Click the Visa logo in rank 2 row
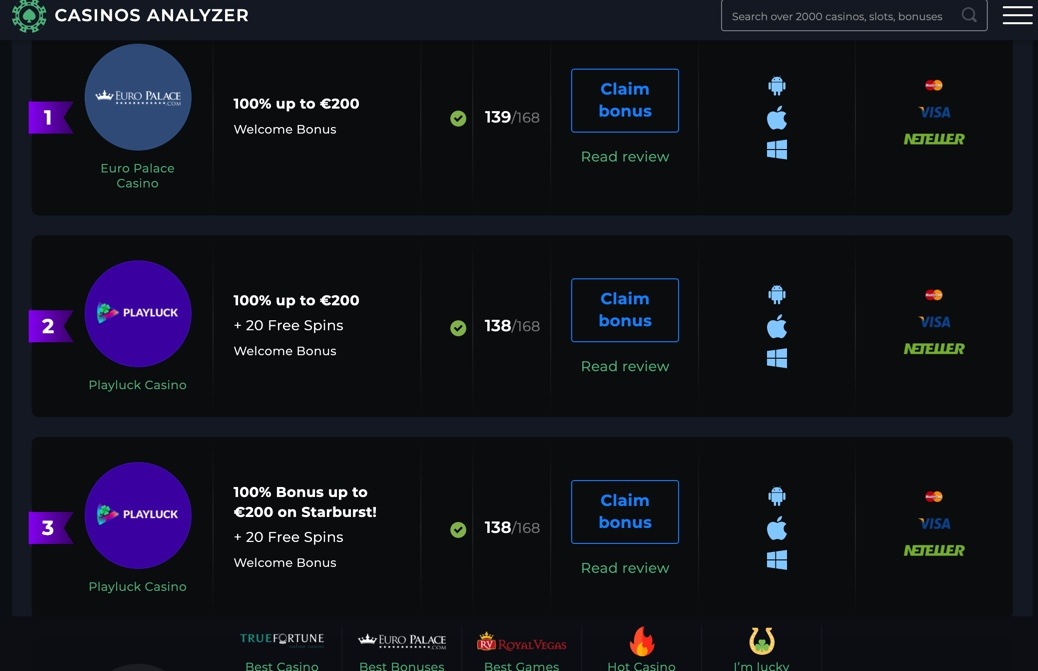 (x=934, y=322)
